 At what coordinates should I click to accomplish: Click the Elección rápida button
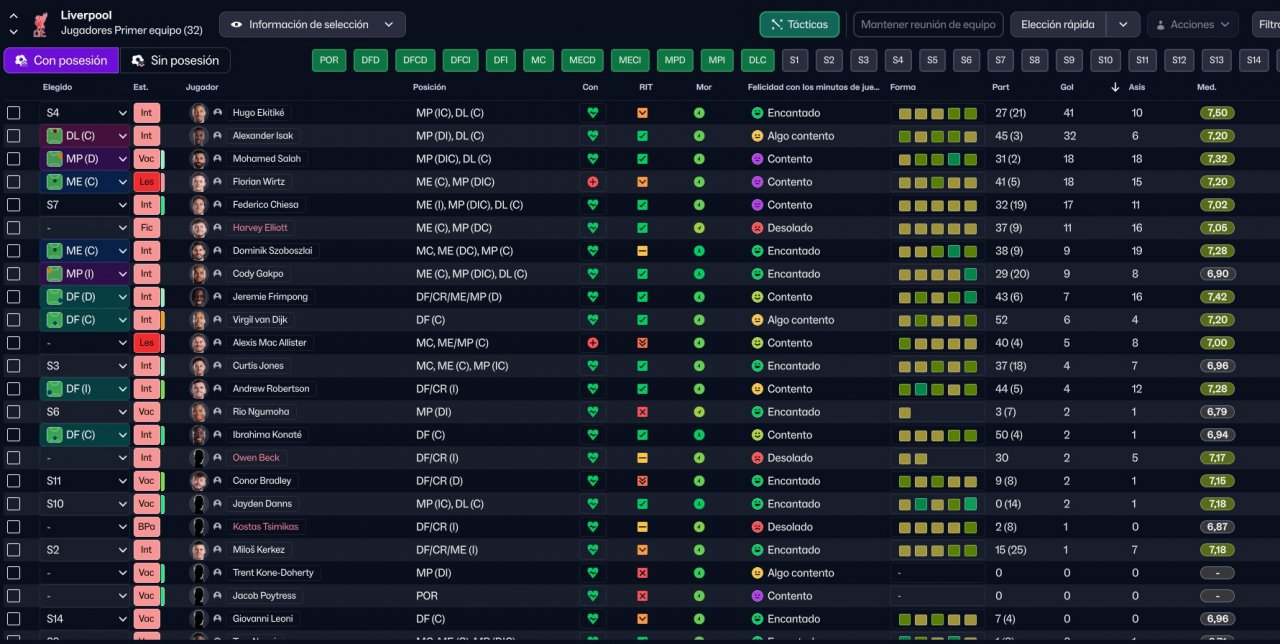pos(1058,25)
